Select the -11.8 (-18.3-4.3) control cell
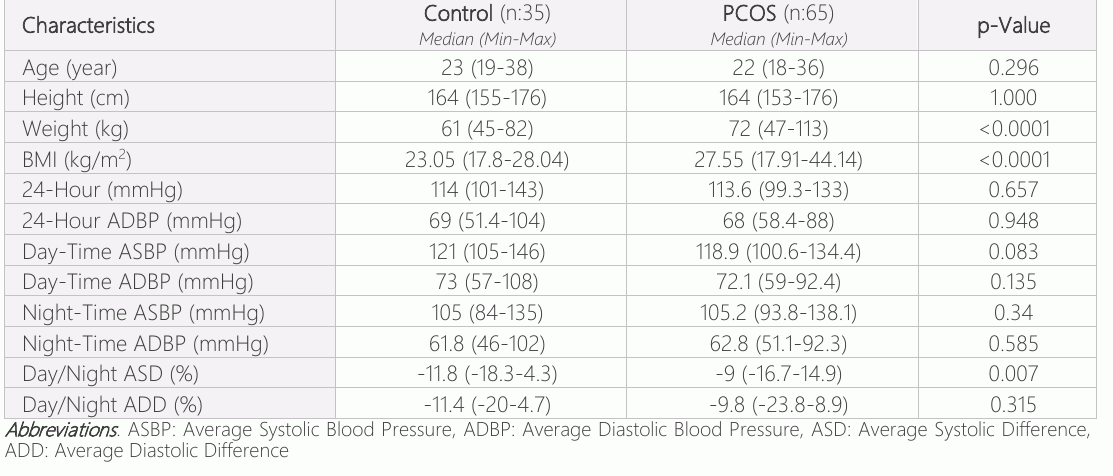Viewport: 1113px width, 476px height. (x=487, y=374)
